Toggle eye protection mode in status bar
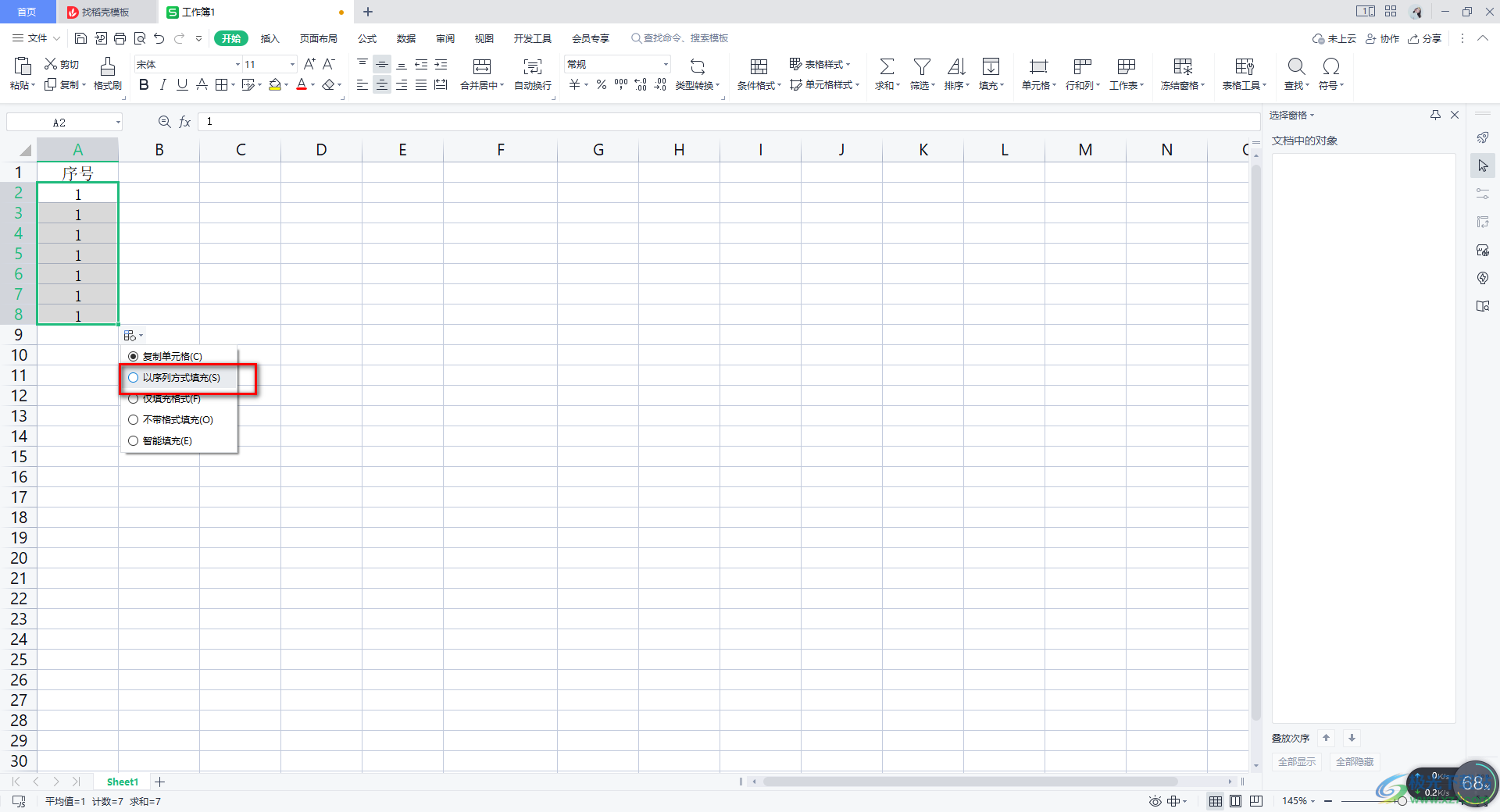 (x=1155, y=801)
